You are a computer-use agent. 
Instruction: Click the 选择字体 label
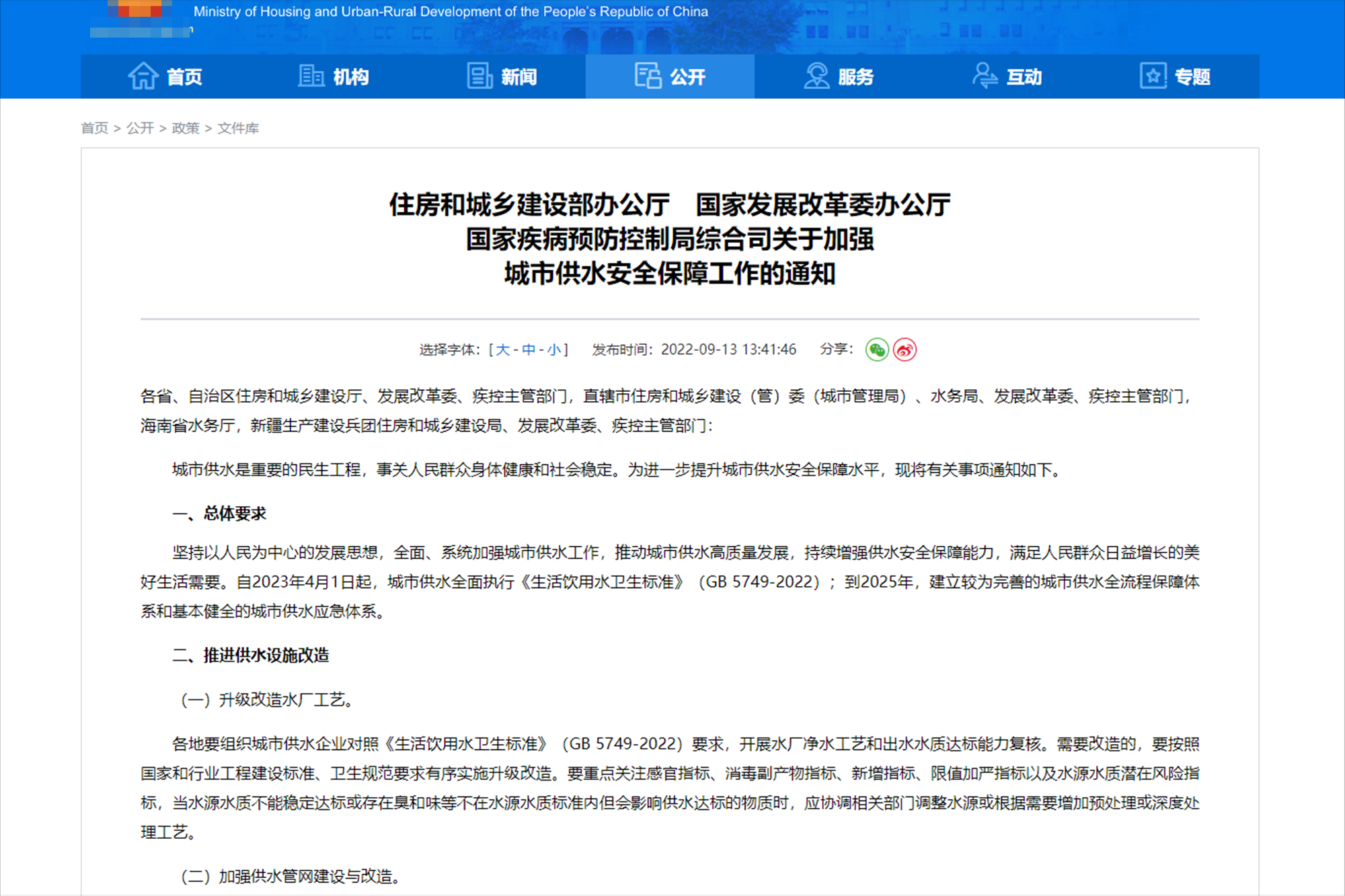pos(449,350)
